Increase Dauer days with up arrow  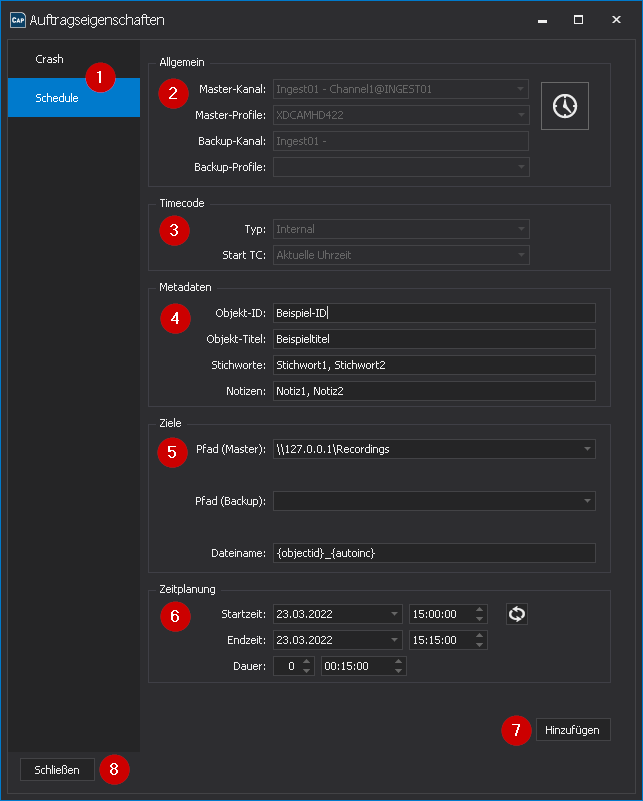[x=306, y=662]
